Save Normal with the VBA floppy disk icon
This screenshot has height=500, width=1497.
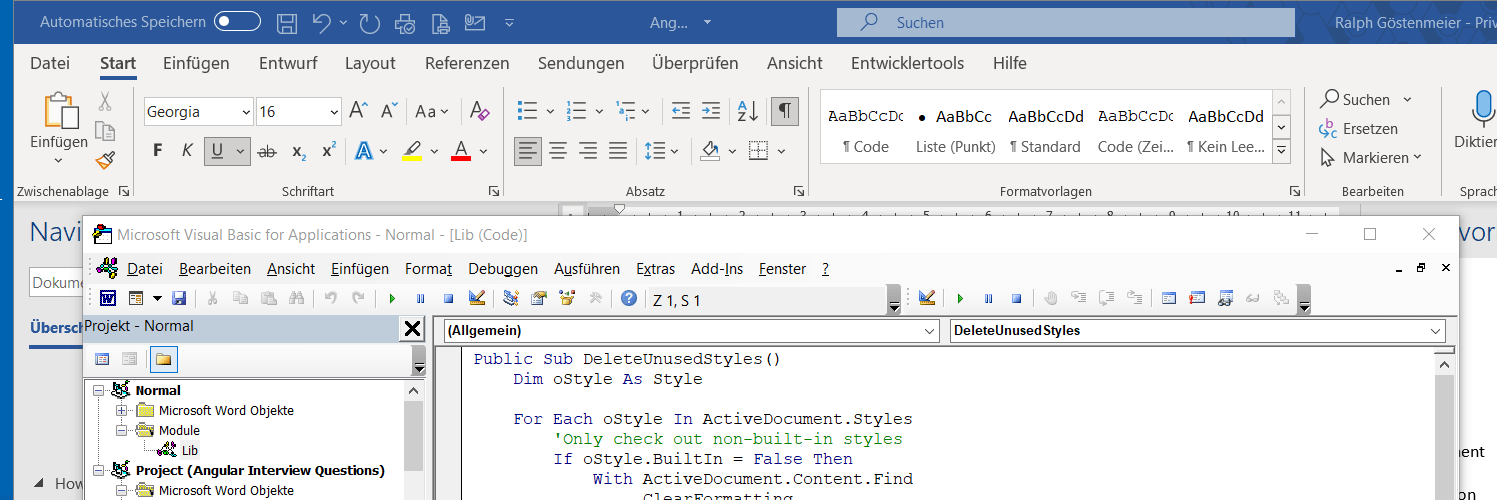coord(179,298)
